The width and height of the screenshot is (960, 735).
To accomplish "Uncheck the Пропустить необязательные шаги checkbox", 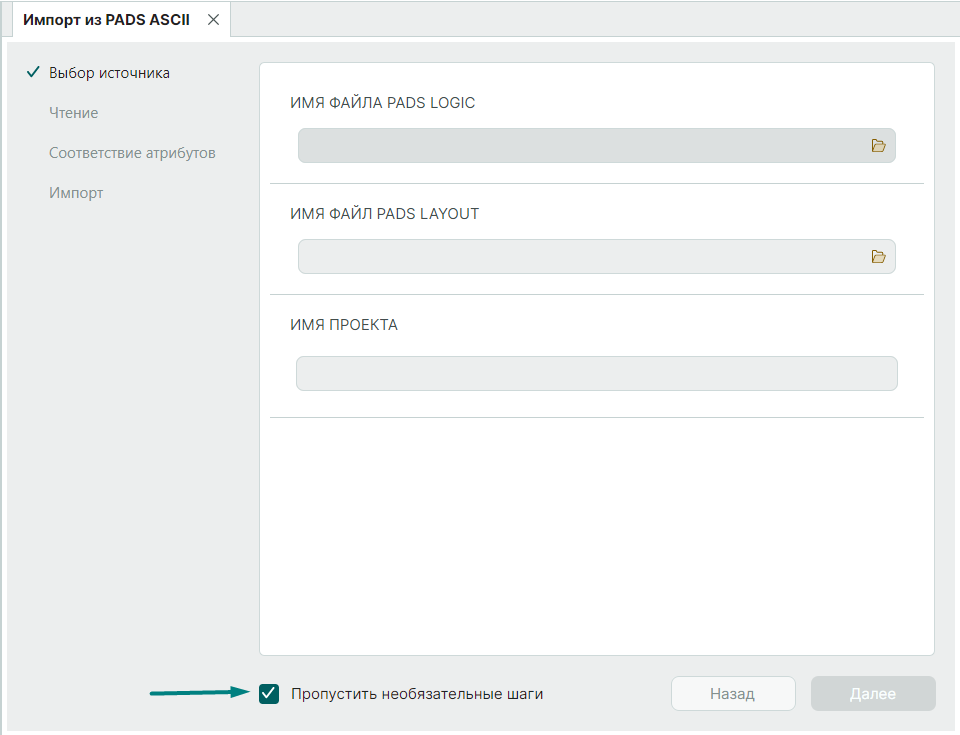I will [269, 694].
